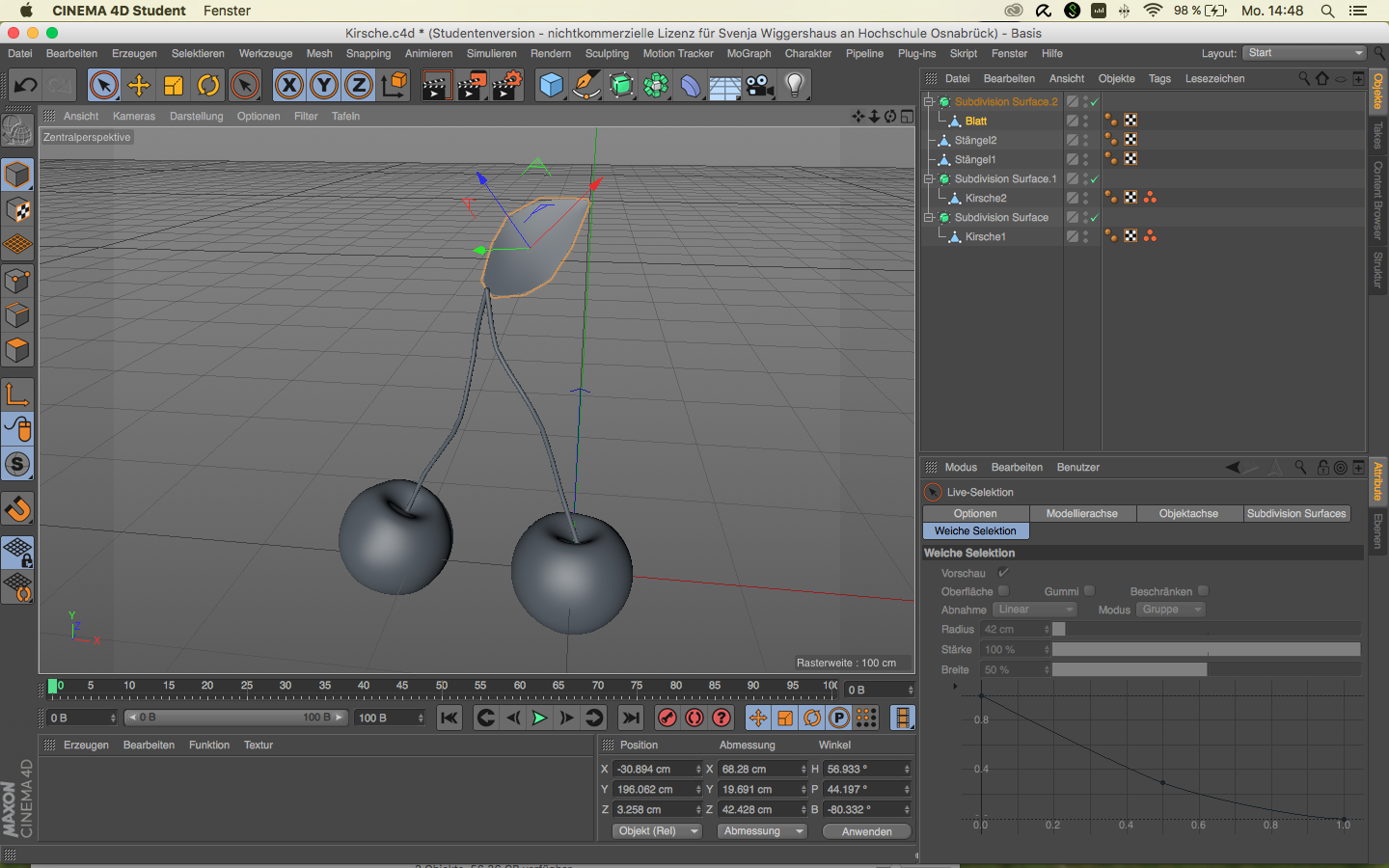
Task: Toggle the Vorschau checkbox
Action: tap(1003, 573)
